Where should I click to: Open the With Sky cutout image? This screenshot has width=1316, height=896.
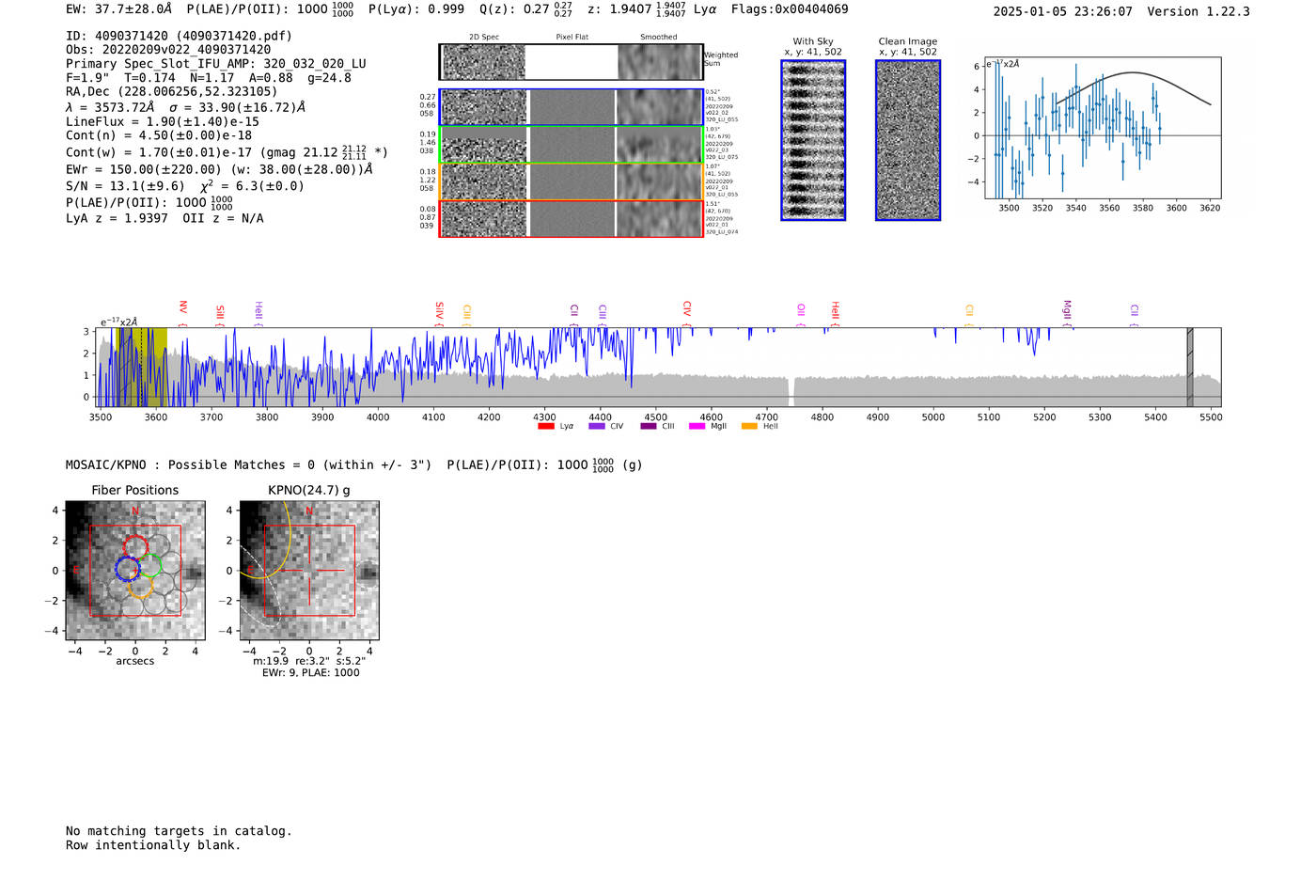813,140
